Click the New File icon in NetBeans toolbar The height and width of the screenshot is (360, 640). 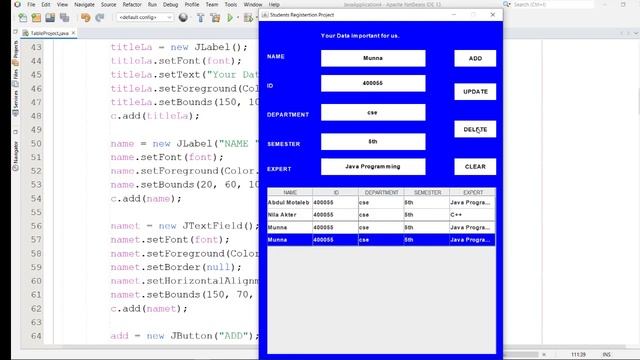[x=23, y=18]
